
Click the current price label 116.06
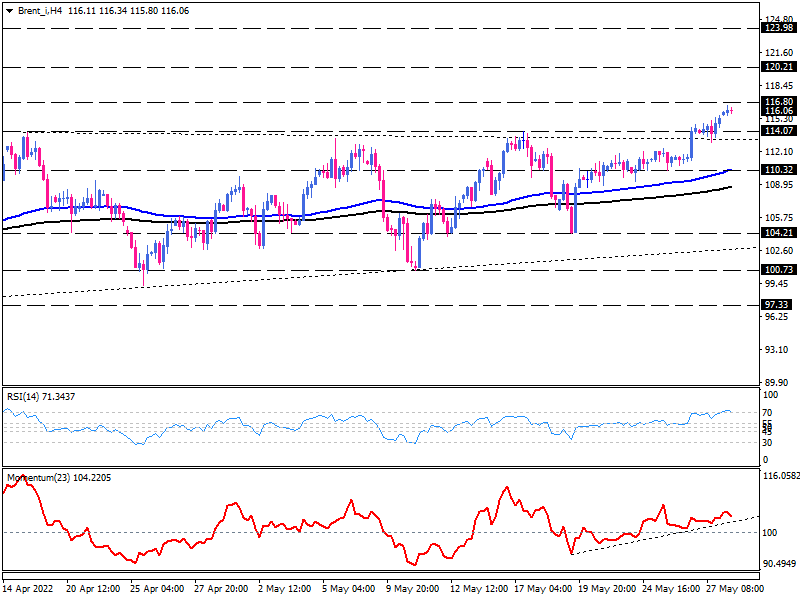pyautogui.click(x=777, y=111)
